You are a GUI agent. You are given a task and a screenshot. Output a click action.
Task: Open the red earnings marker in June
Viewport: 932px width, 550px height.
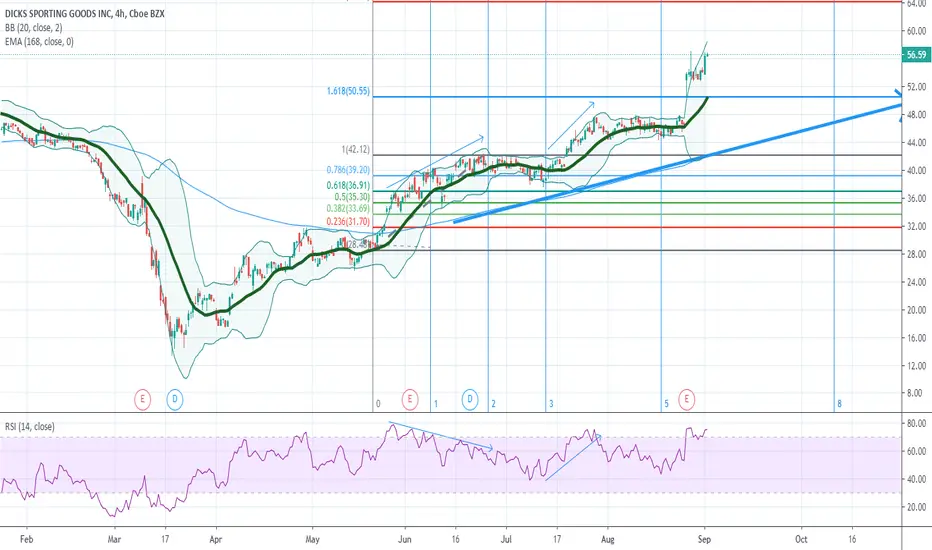tap(410, 399)
